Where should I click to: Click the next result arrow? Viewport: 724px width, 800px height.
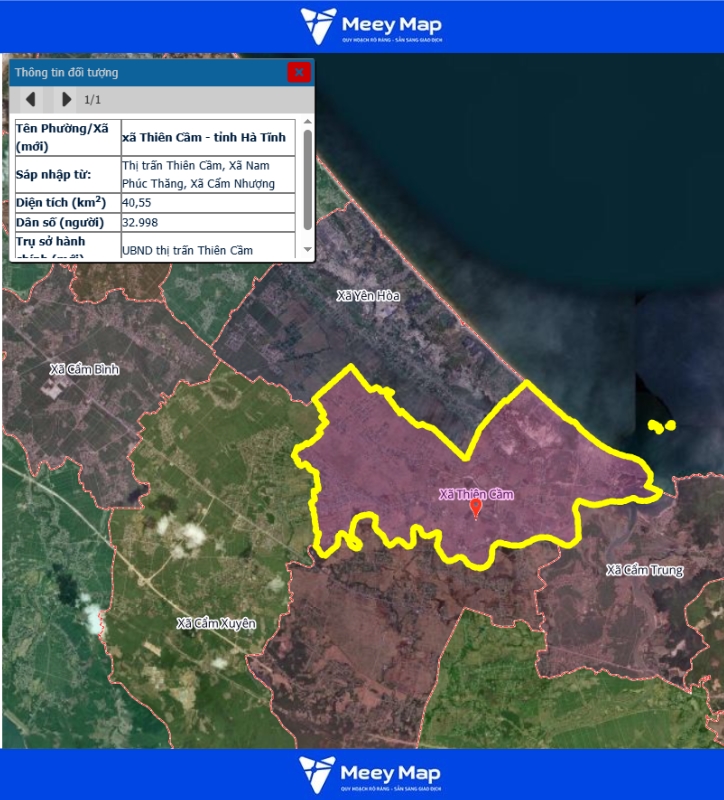click(x=66, y=99)
